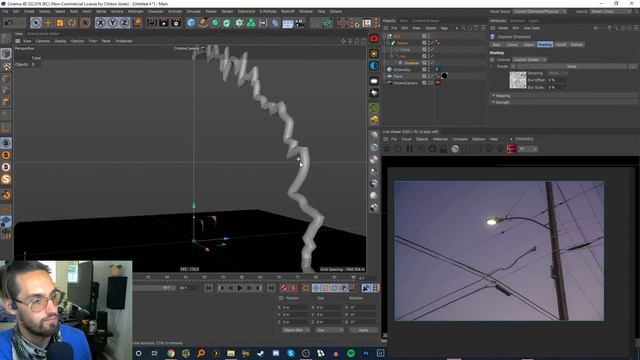Screen dimensions: 640x360
Task: Select the OctaneCamera object row
Action: click(x=405, y=83)
